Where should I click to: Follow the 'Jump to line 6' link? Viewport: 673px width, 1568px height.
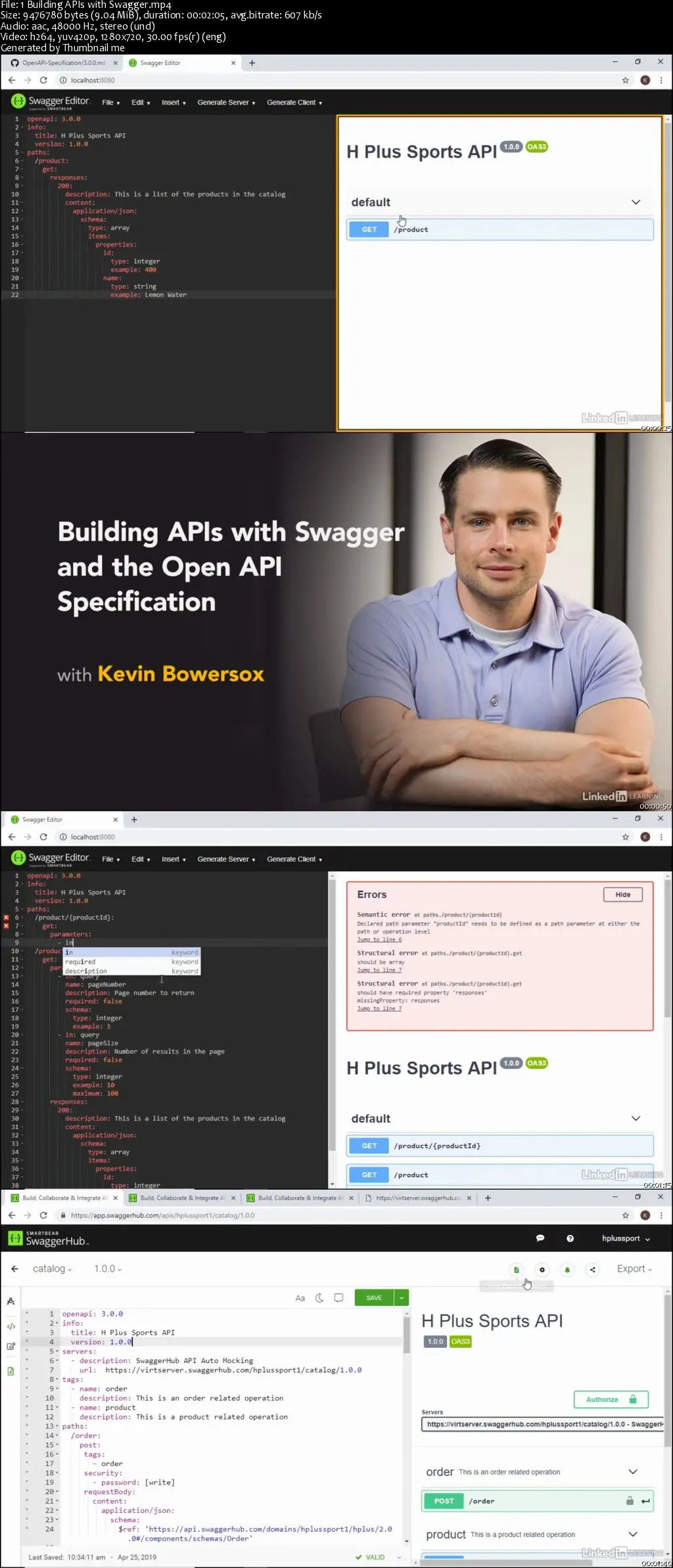[379, 939]
